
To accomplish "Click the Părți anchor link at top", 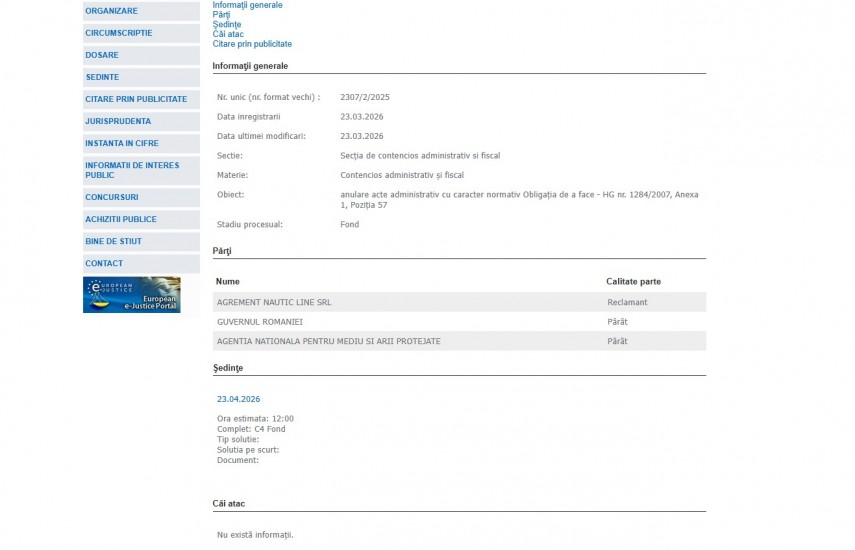I will coord(221,15).
